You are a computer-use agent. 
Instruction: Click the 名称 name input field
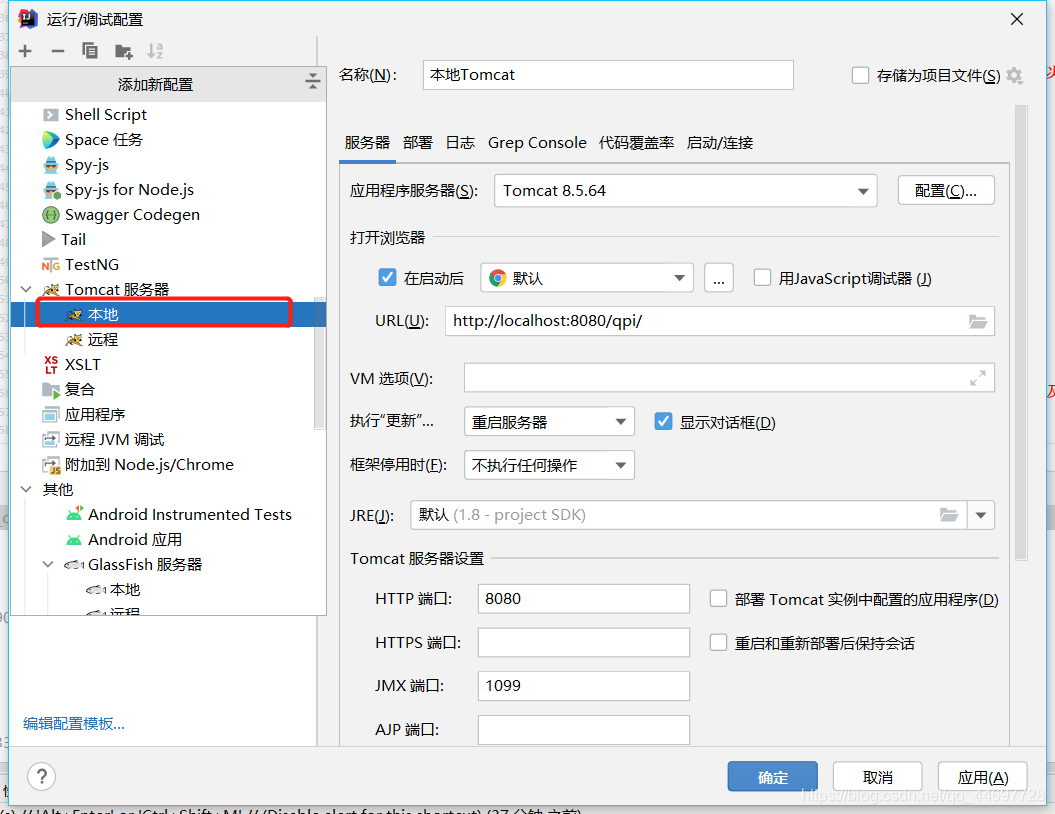[608, 75]
